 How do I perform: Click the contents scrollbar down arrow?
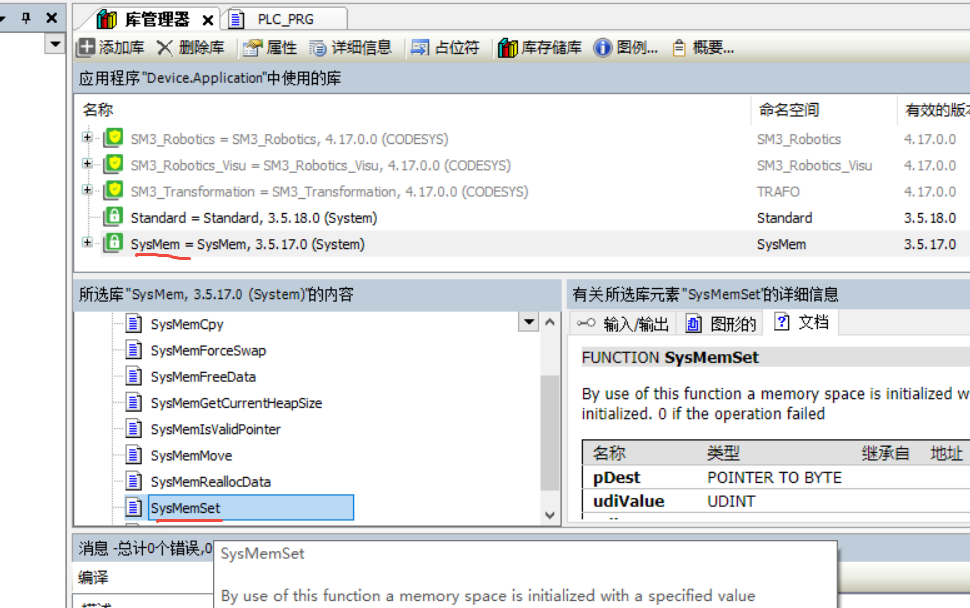pyautogui.click(x=549, y=515)
